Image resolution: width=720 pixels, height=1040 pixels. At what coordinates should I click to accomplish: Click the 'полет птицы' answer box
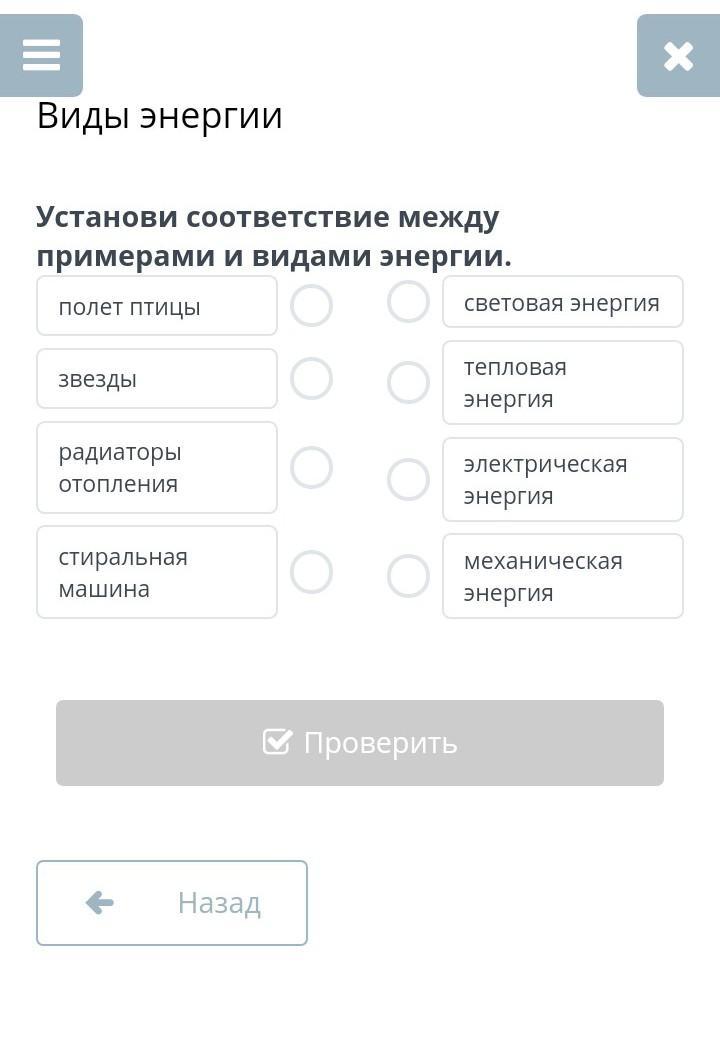coord(157,306)
